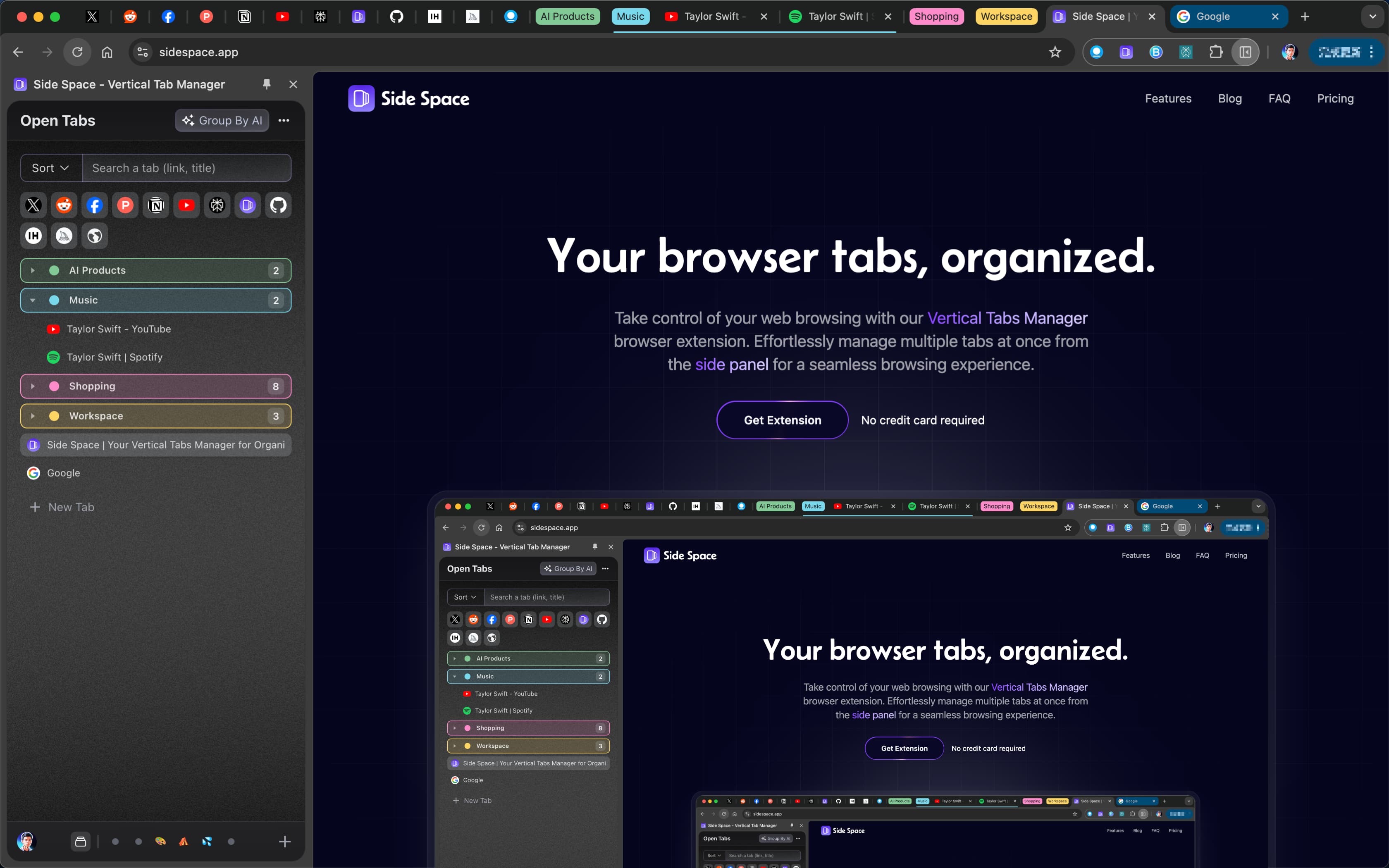Viewport: 1389px width, 868px height.
Task: Toggle the Shopping tab group chip in tab strip
Action: click(x=936, y=17)
